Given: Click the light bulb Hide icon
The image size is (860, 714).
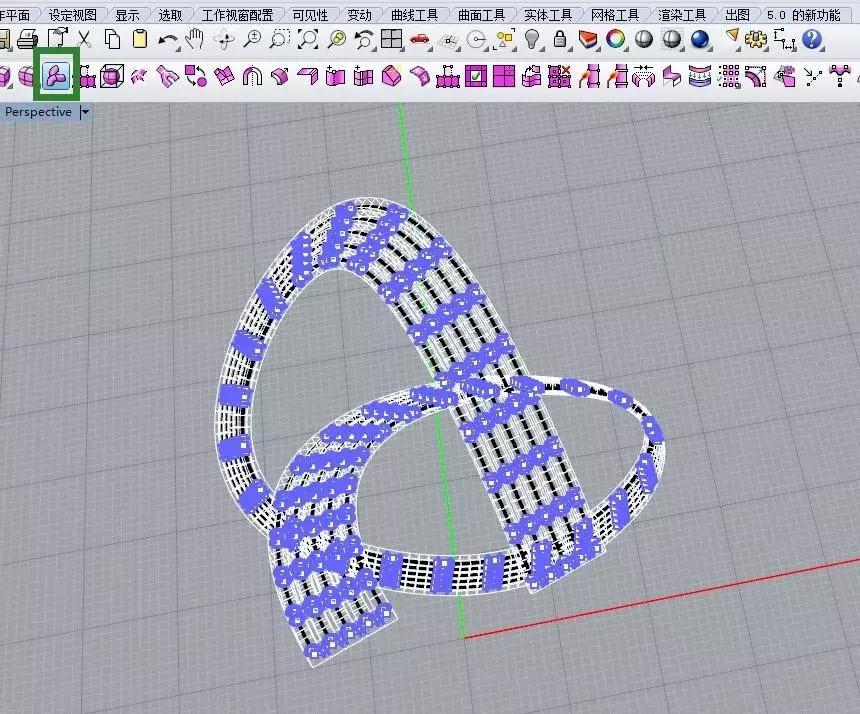Looking at the screenshot, I should [x=532, y=39].
